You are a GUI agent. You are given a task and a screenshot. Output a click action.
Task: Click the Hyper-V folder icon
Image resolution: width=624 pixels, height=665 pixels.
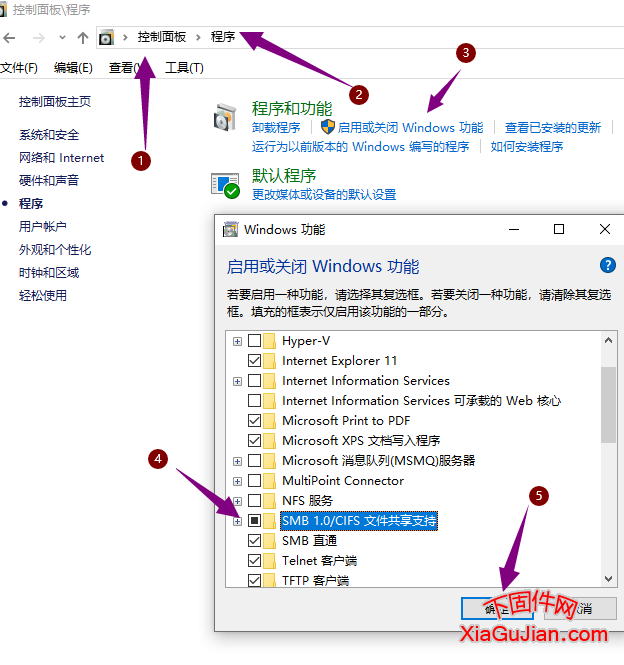point(269,341)
